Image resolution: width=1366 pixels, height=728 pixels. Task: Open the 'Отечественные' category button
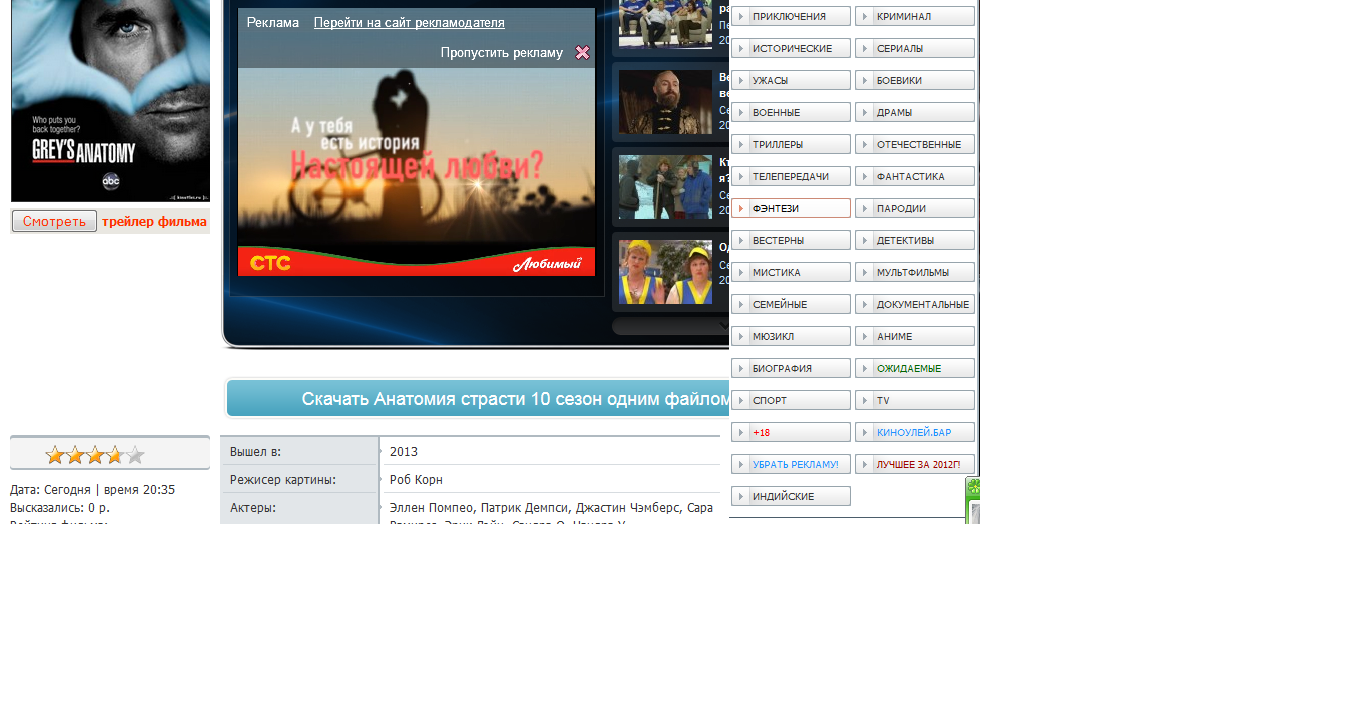click(915, 145)
